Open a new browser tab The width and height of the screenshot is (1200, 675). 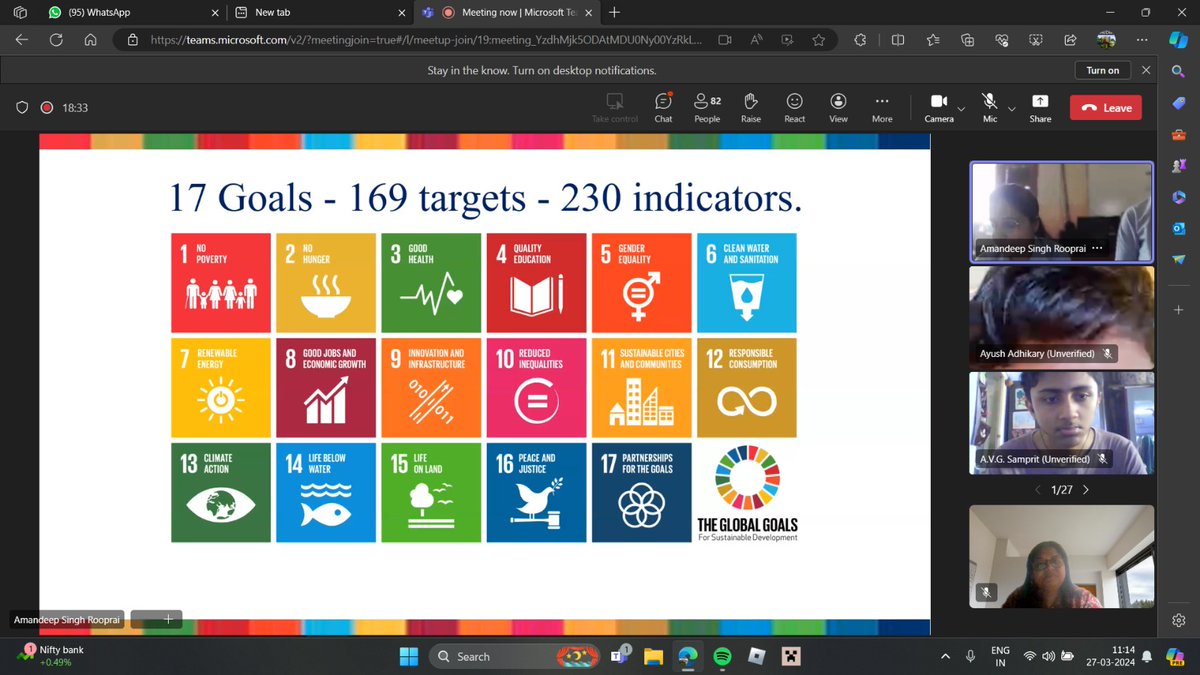point(614,13)
